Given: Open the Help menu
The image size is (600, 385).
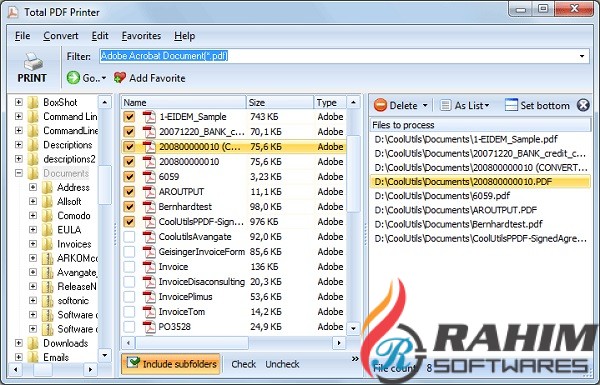Looking at the screenshot, I should [x=184, y=36].
